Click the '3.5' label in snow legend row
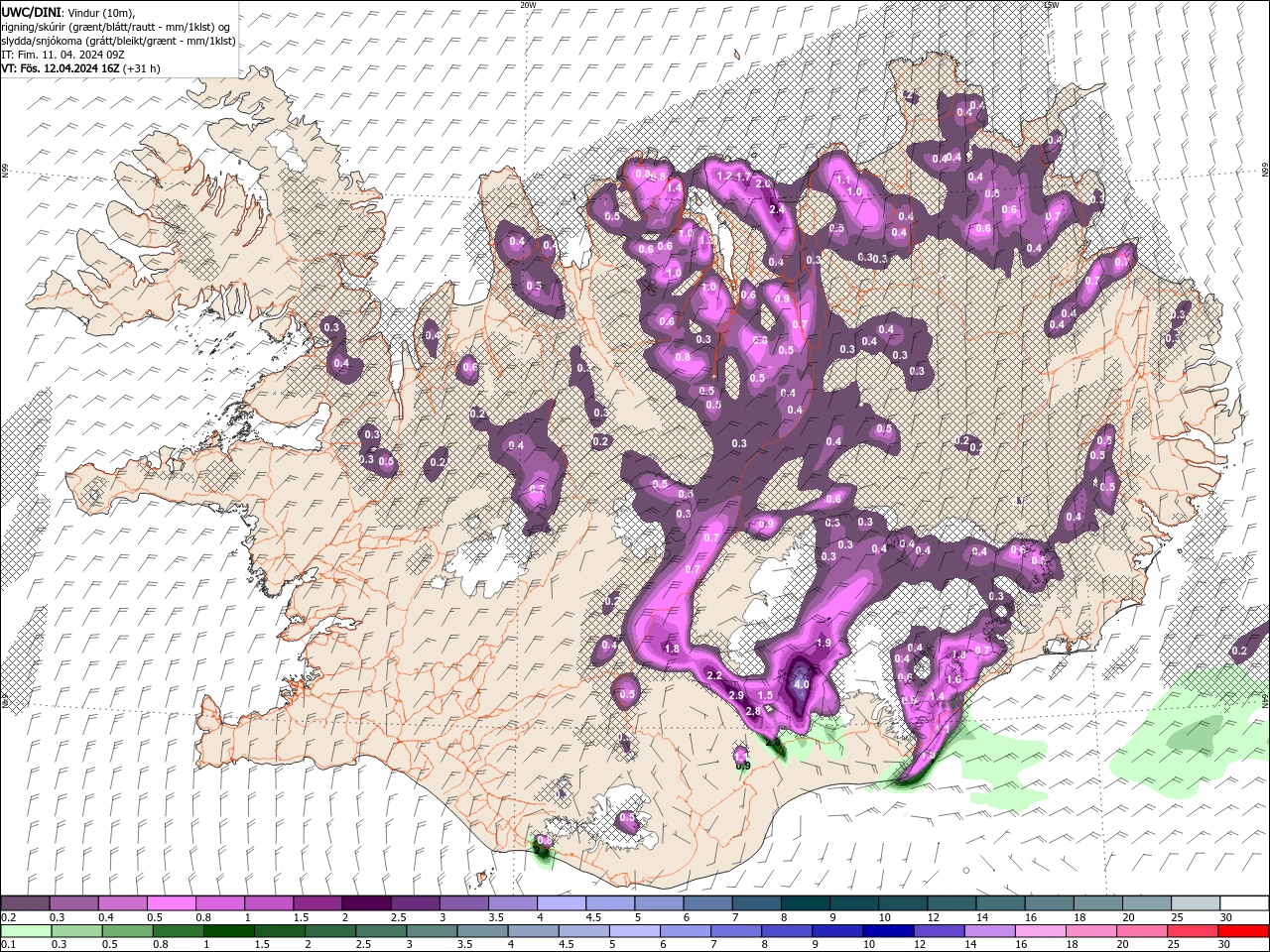1270x952 pixels. pyautogui.click(x=497, y=917)
